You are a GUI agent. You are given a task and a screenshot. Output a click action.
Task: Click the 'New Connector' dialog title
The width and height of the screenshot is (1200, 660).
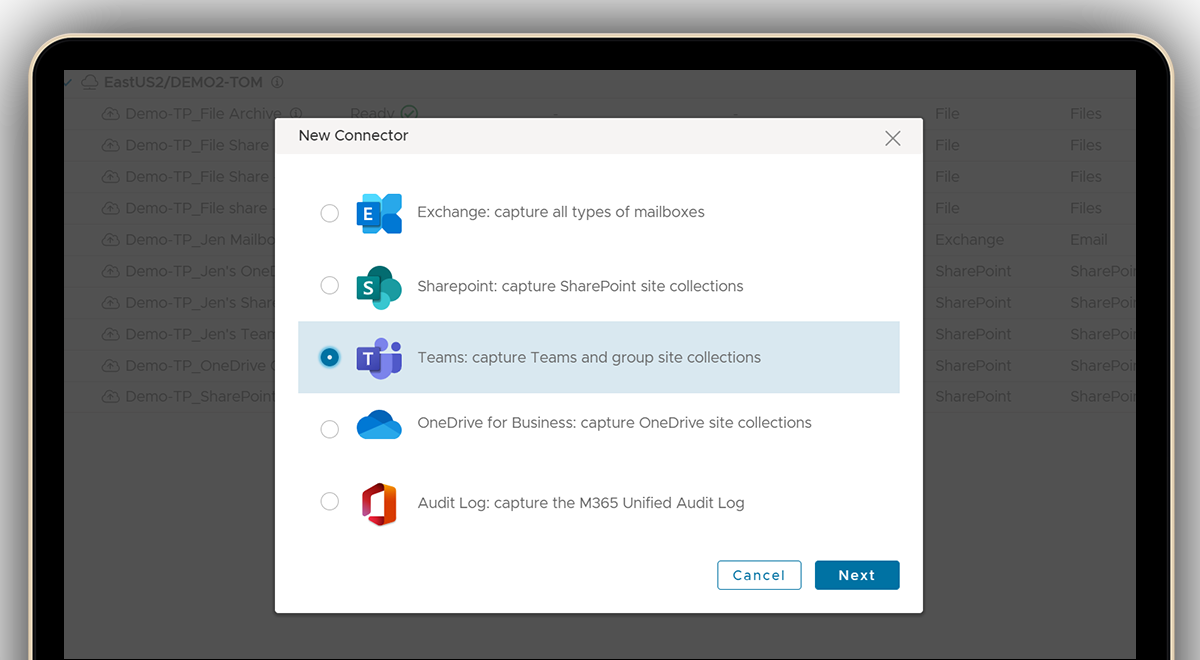[353, 136]
